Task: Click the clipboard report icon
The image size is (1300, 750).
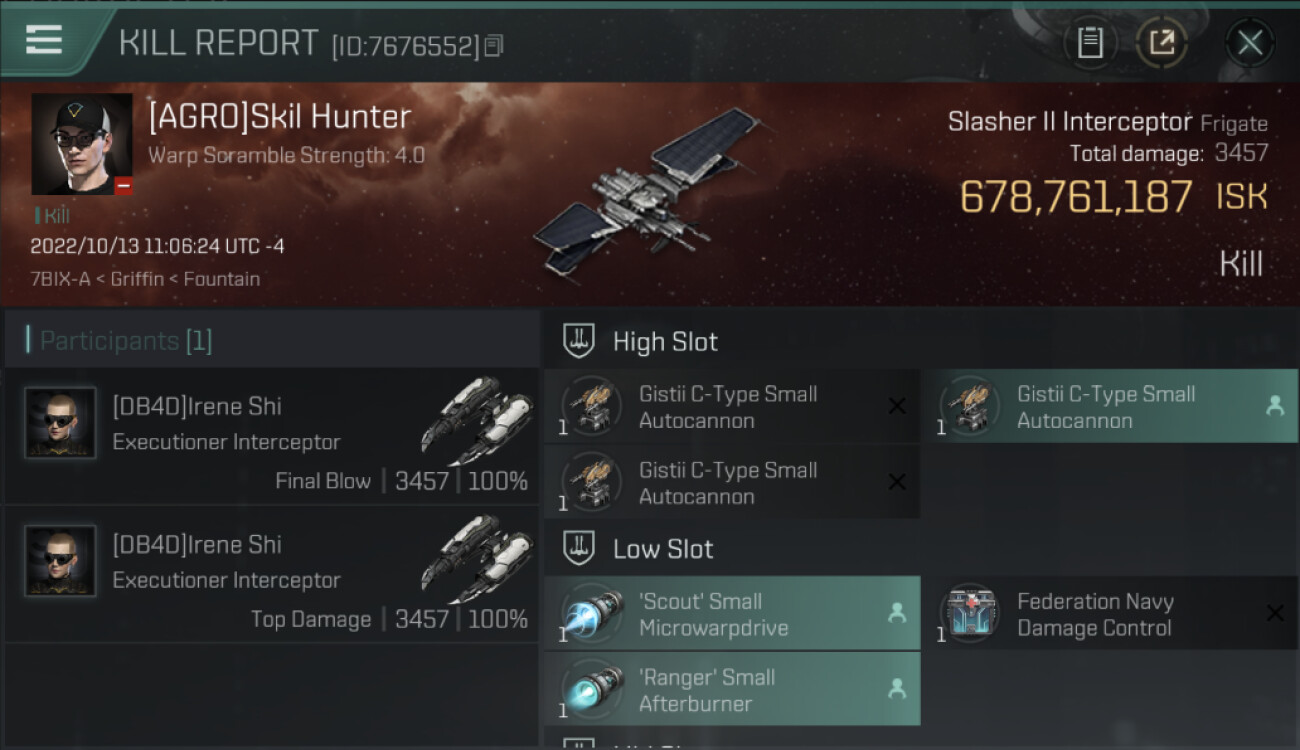Action: (x=1090, y=42)
